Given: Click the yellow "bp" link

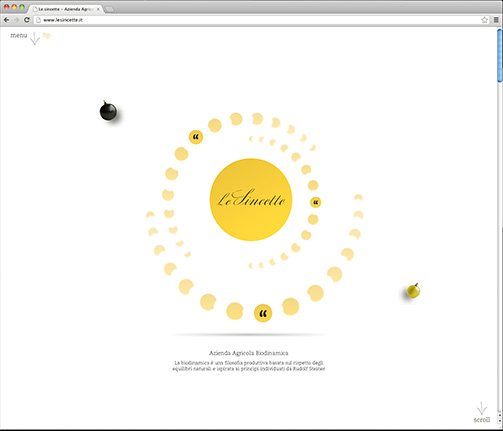Looking at the screenshot, I should pos(47,35).
